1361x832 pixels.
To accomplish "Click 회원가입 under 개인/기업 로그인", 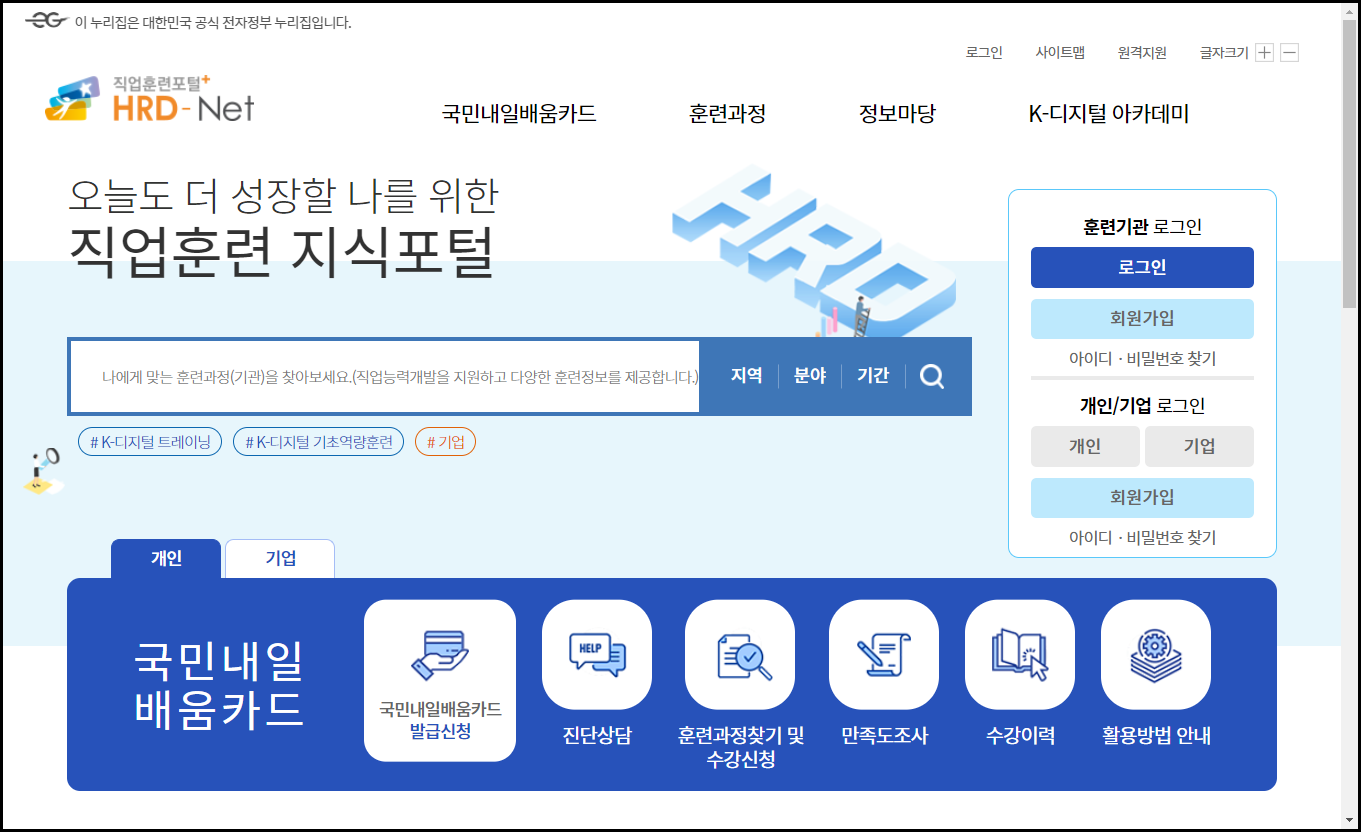I will [1142, 498].
